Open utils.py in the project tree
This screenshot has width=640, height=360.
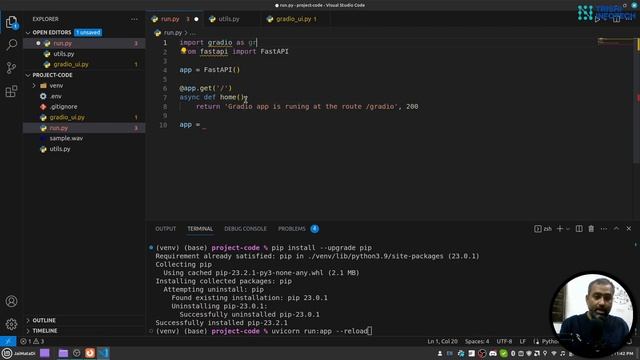(x=60, y=149)
